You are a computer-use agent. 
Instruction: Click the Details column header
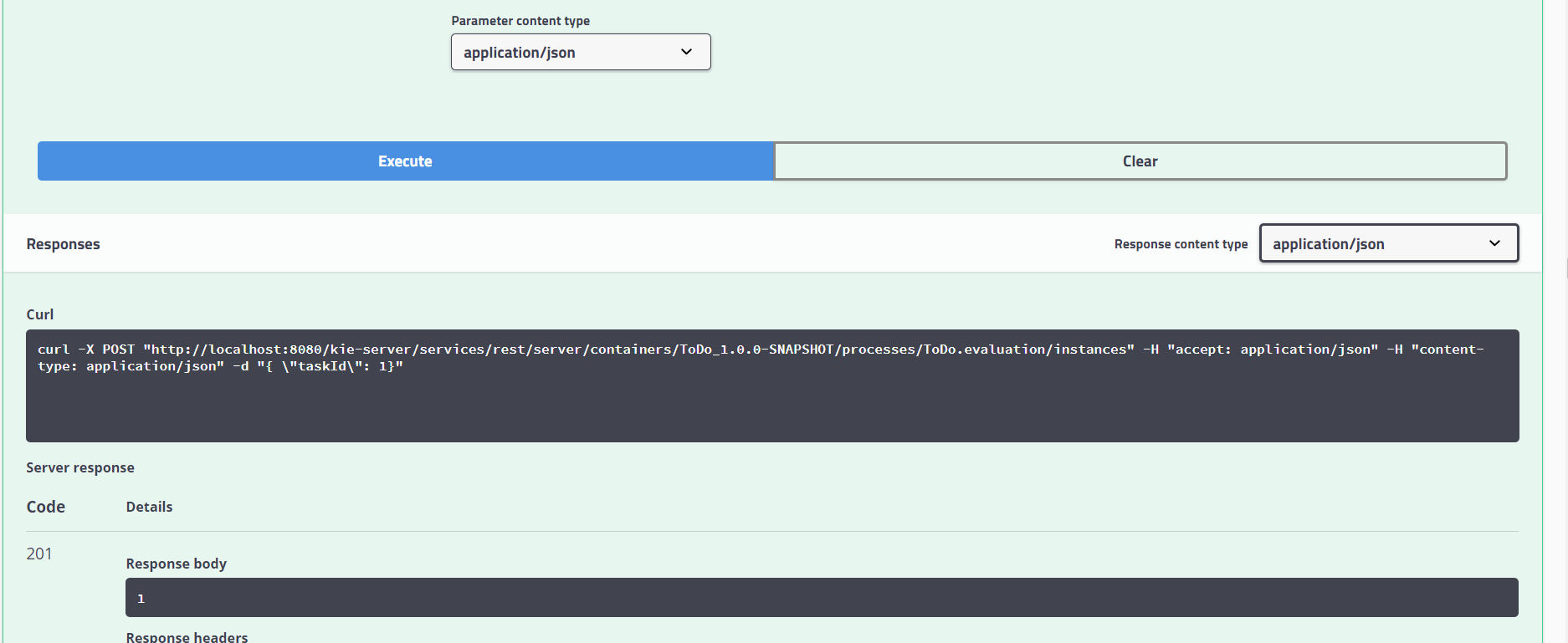tap(149, 507)
